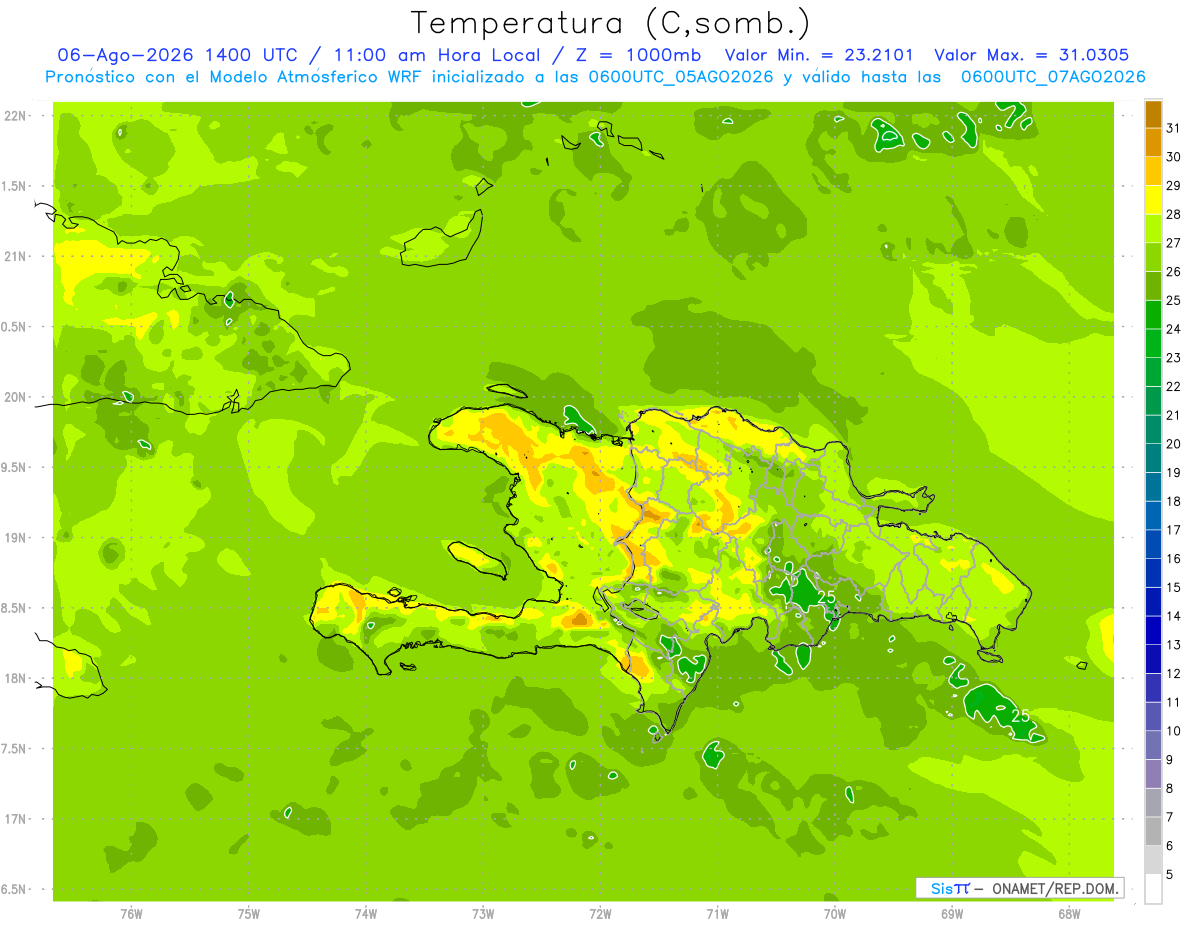1200x927 pixels.
Task: Click the '69W' longitude label
Action: click(x=951, y=914)
